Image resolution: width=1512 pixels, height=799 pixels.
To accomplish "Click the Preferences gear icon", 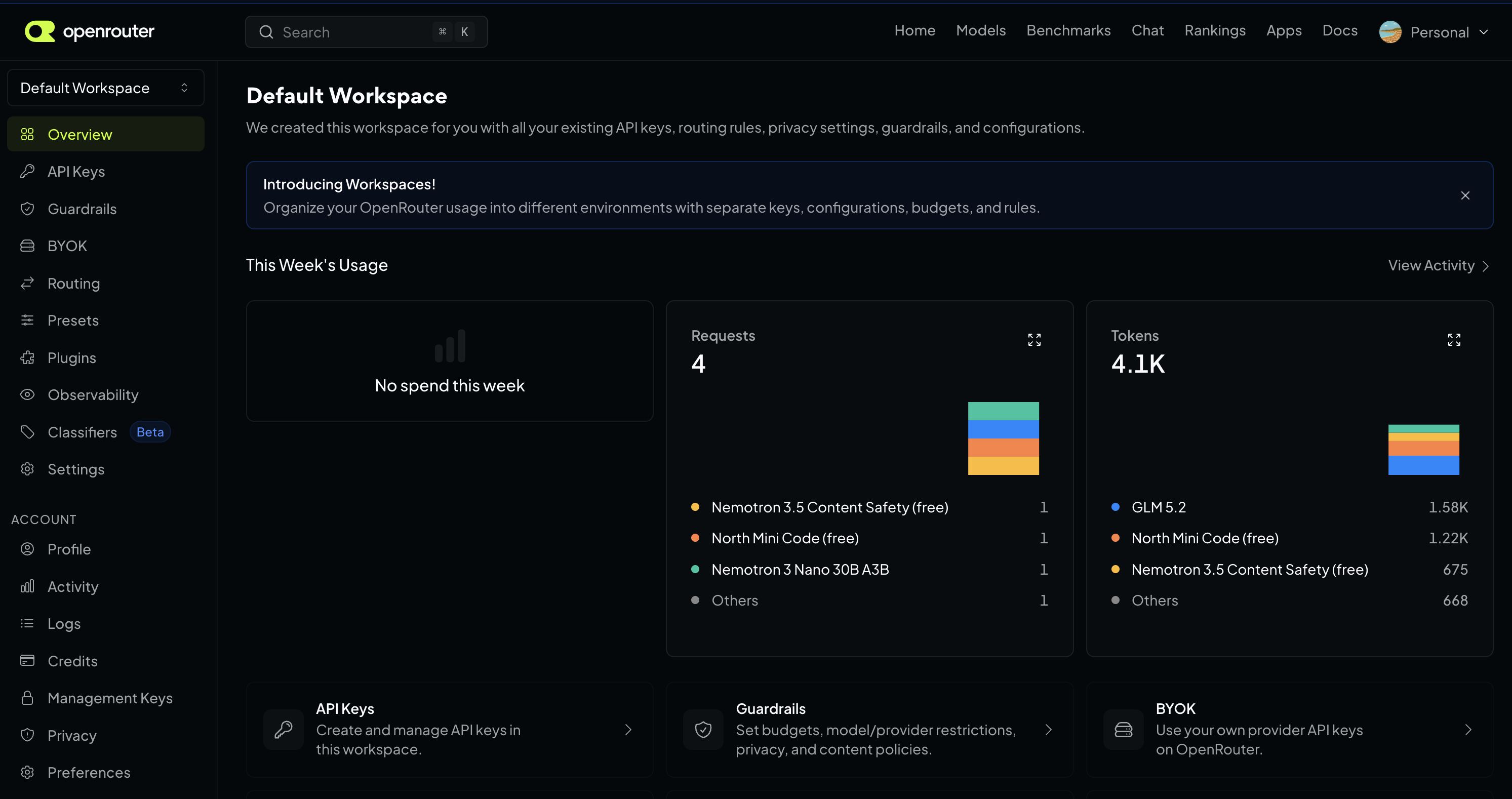I will pos(27,773).
